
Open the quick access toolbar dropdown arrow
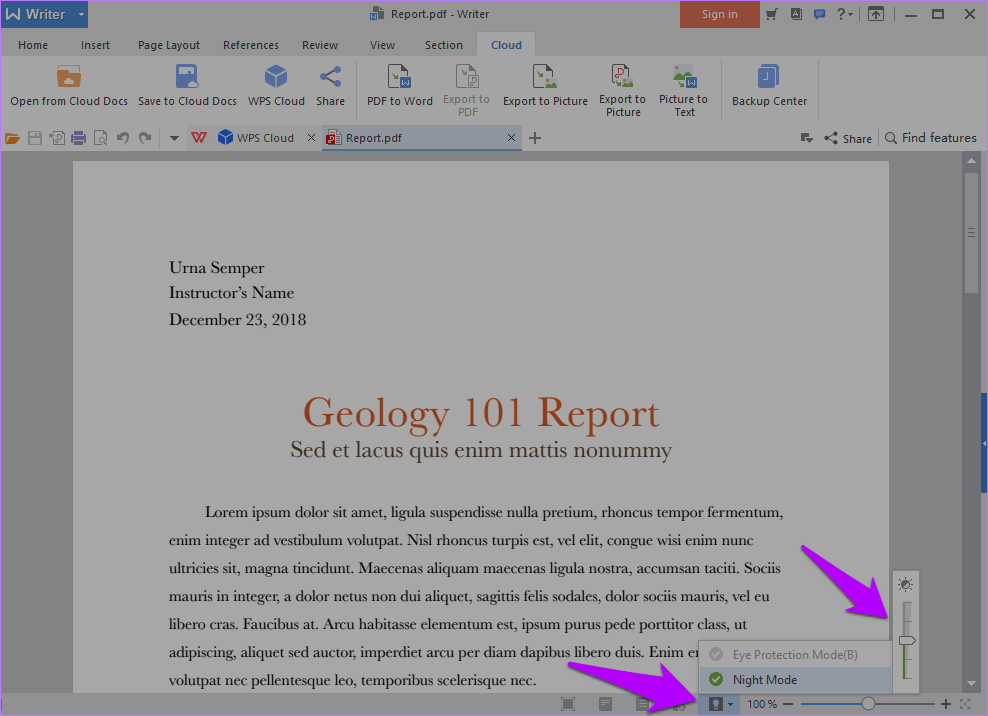coord(174,138)
